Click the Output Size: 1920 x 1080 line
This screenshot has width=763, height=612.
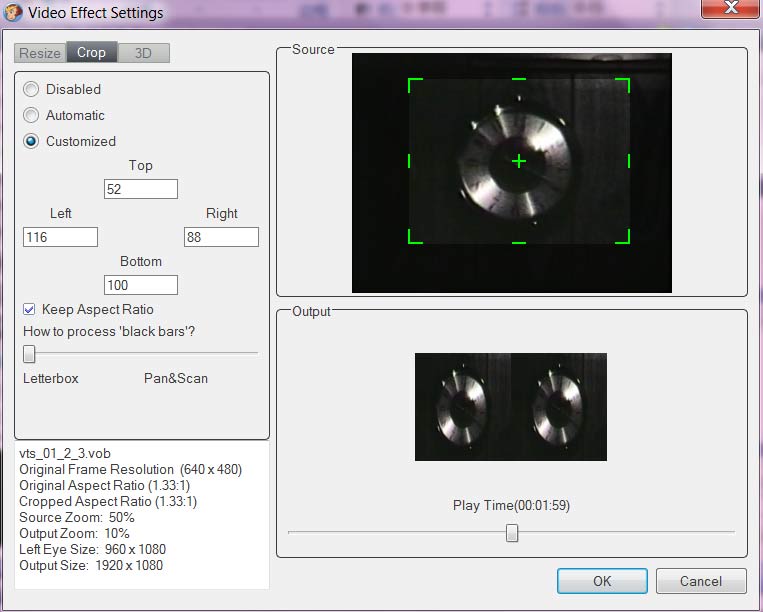91,565
